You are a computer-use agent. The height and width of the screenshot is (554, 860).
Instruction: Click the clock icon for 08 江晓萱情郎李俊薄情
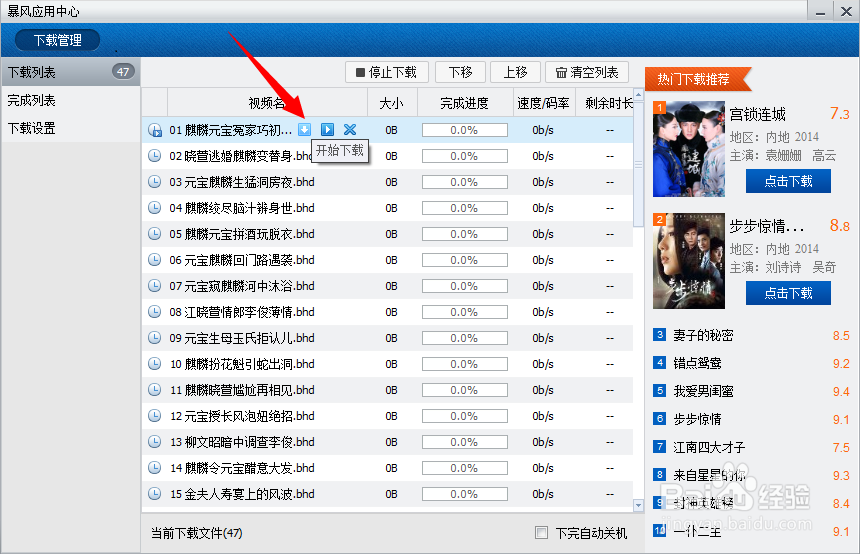155,312
